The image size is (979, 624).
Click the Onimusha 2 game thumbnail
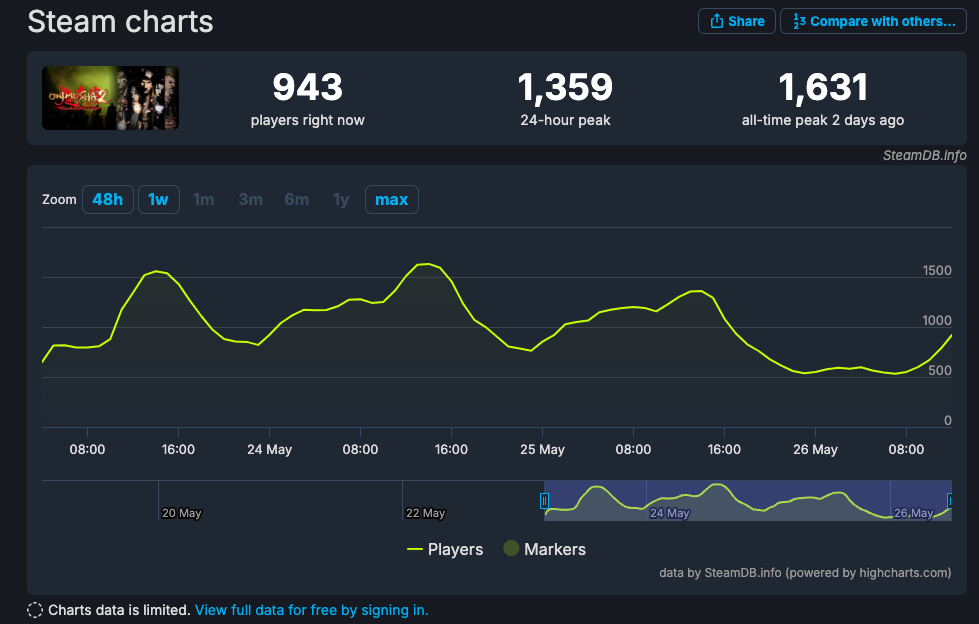pos(111,98)
